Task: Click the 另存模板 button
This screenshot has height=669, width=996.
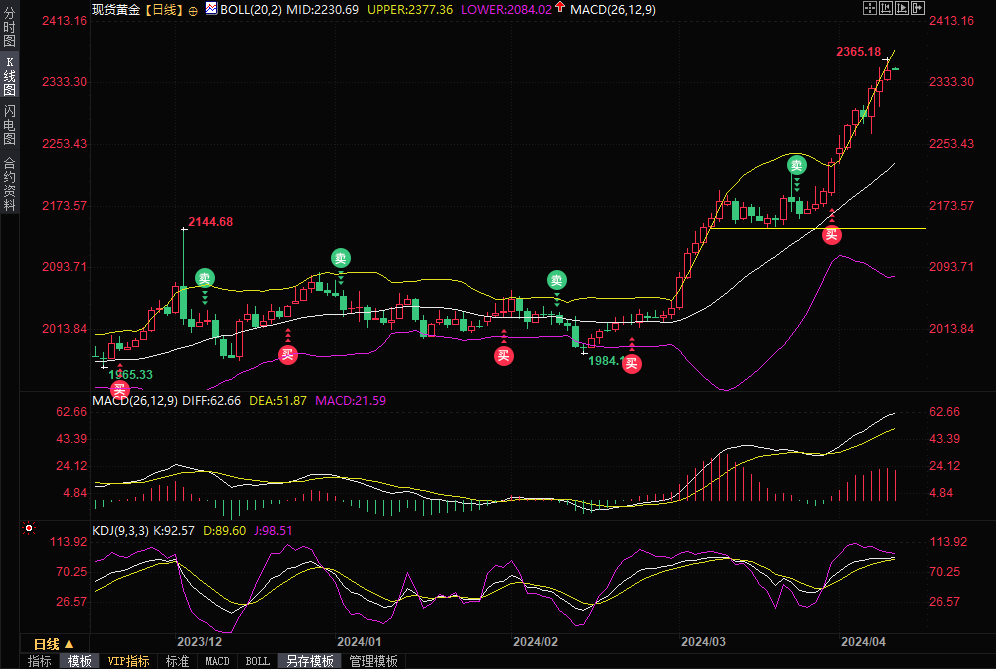Action: tap(309, 661)
